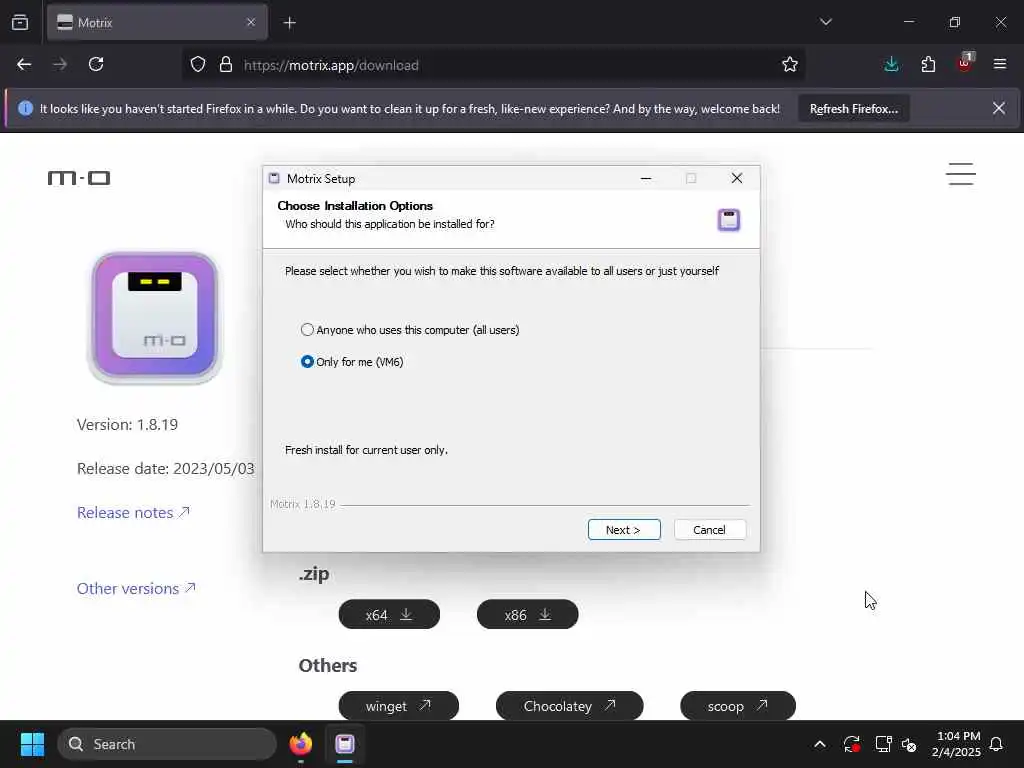Switch to the Motrix tab
This screenshot has height=768, width=1024.
pyautogui.click(x=157, y=23)
